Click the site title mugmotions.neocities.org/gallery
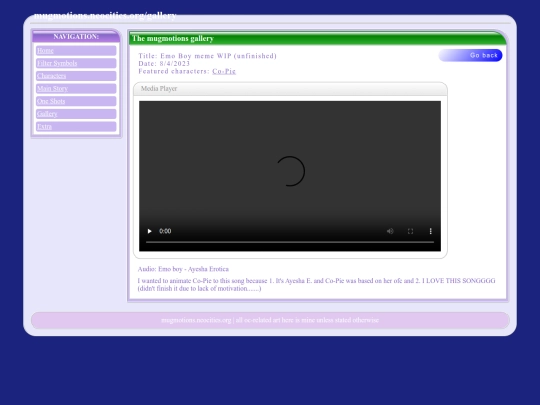 click(x=105, y=15)
